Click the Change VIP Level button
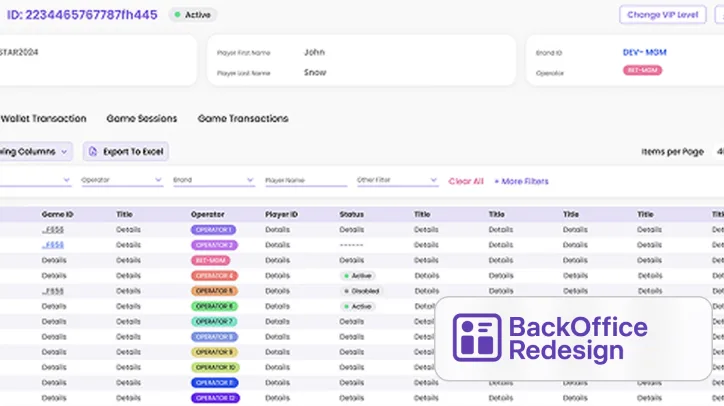The image size is (724, 406). click(x=663, y=15)
